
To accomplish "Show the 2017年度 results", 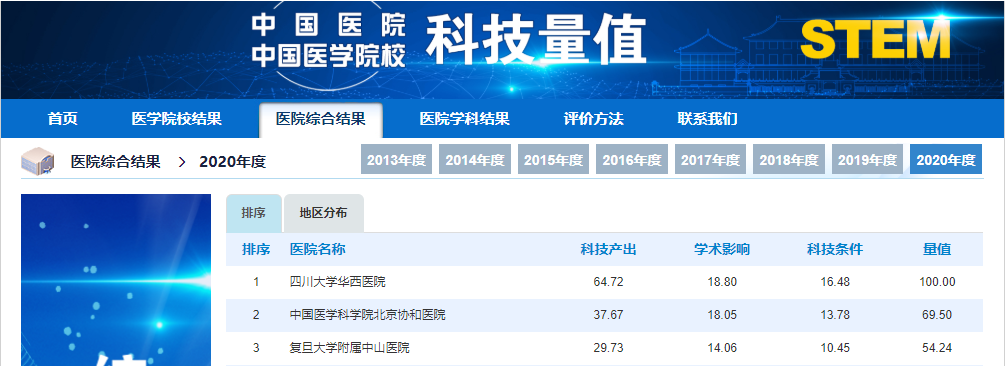I will click(710, 160).
